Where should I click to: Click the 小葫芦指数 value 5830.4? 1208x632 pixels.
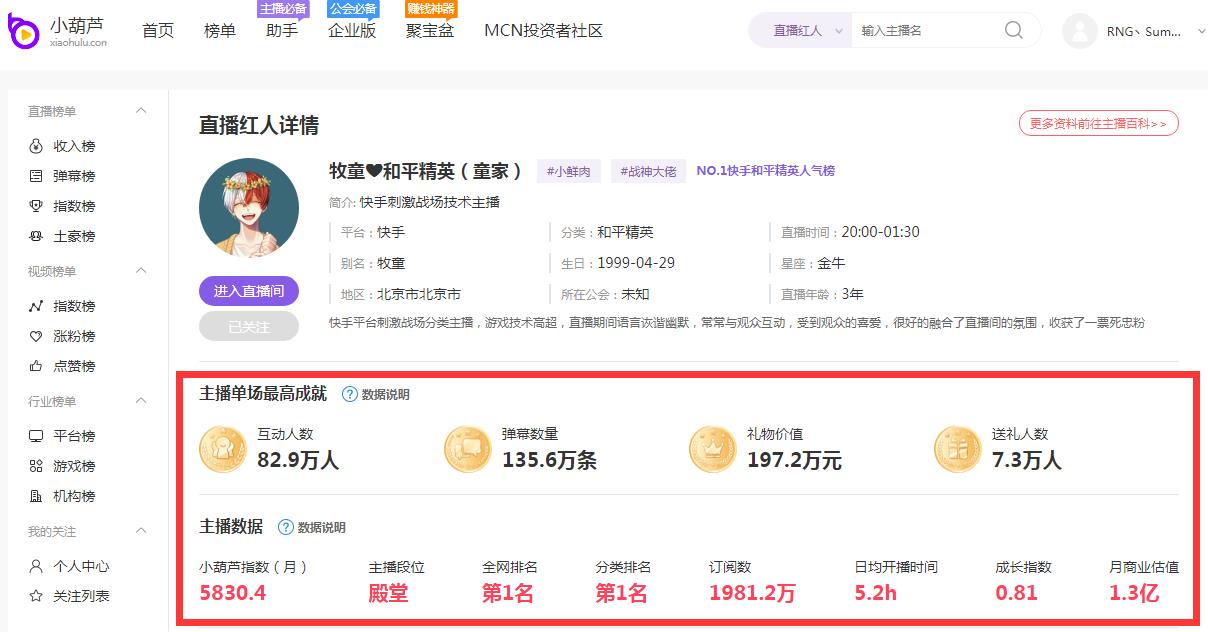coord(233,593)
